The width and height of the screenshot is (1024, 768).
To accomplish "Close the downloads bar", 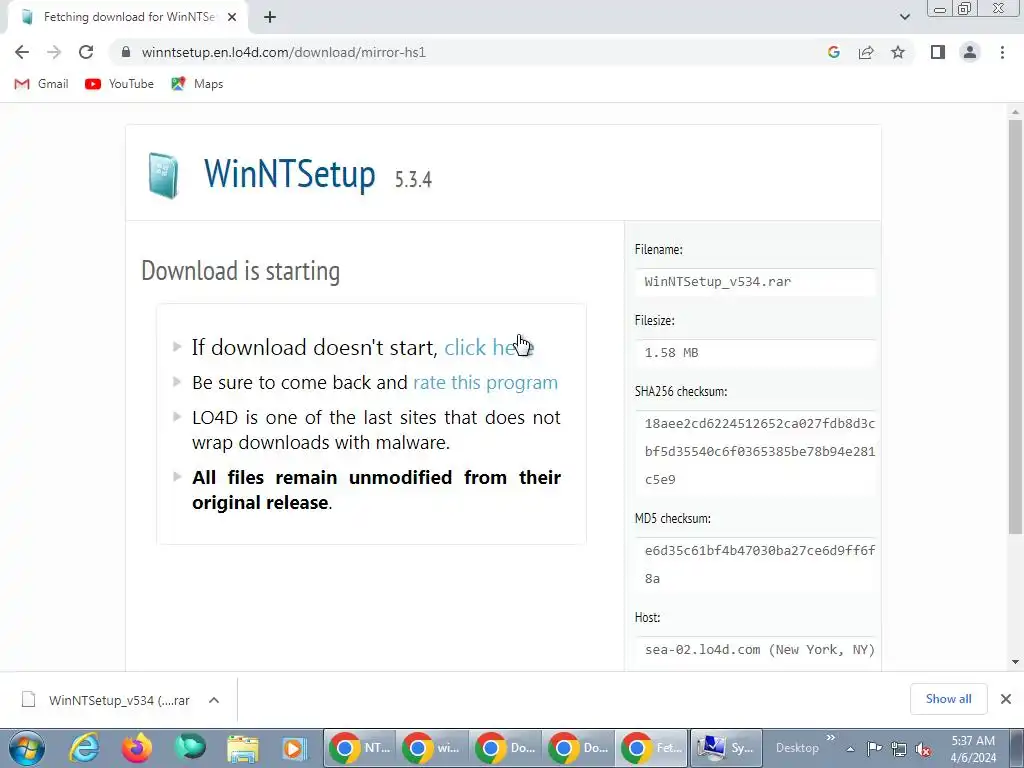I will coord(1006,699).
